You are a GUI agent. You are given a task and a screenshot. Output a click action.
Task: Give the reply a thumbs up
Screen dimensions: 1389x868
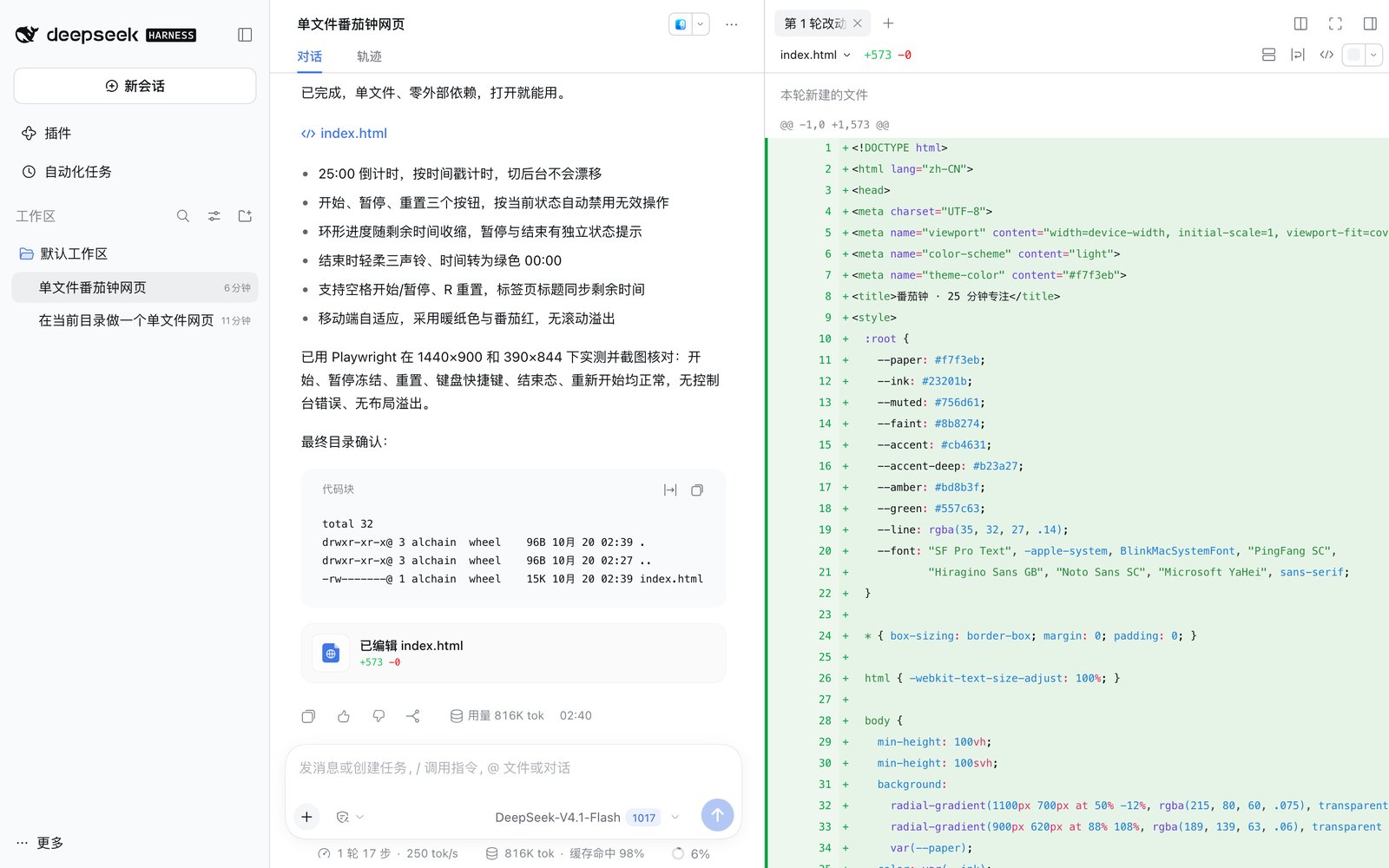pyautogui.click(x=344, y=716)
